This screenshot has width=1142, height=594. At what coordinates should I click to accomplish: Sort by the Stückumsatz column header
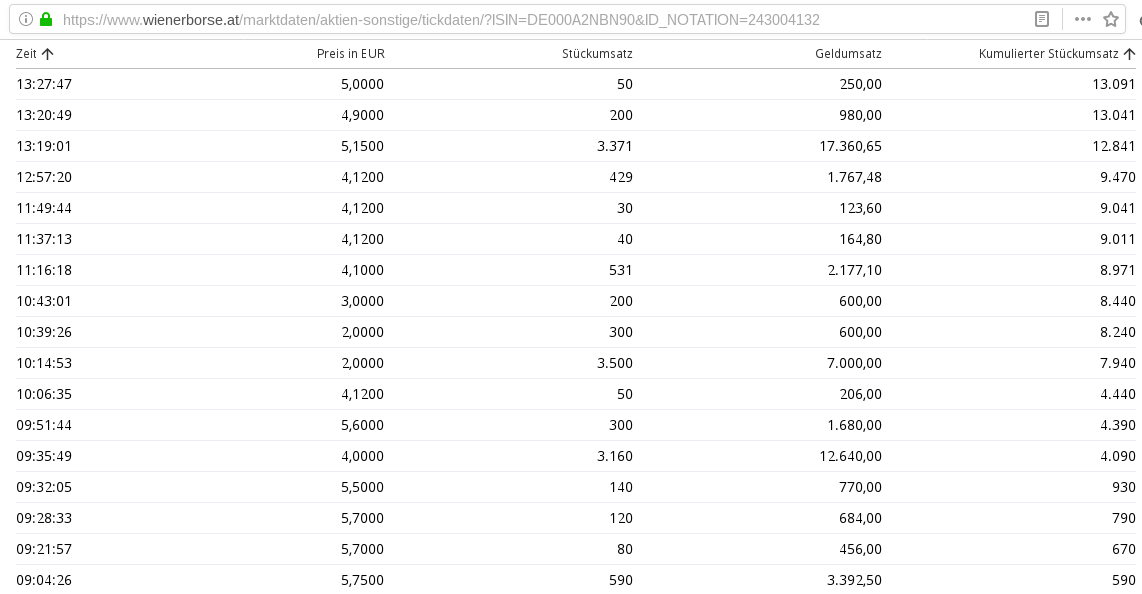pyautogui.click(x=597, y=54)
